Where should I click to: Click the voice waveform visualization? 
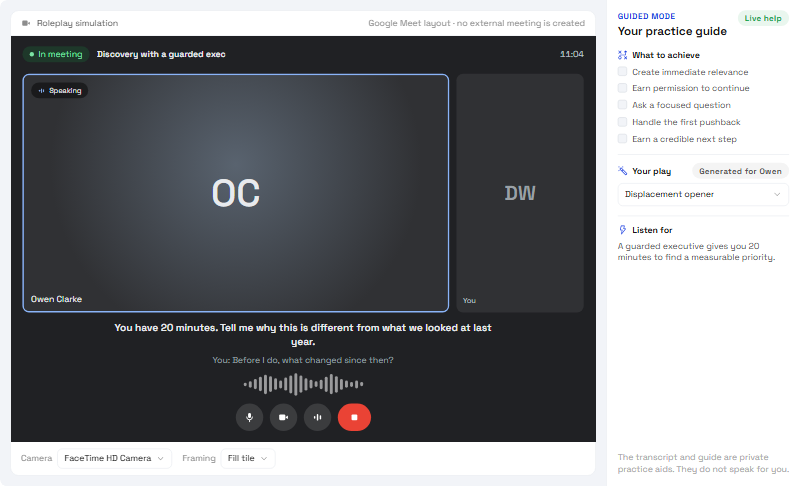tap(303, 384)
